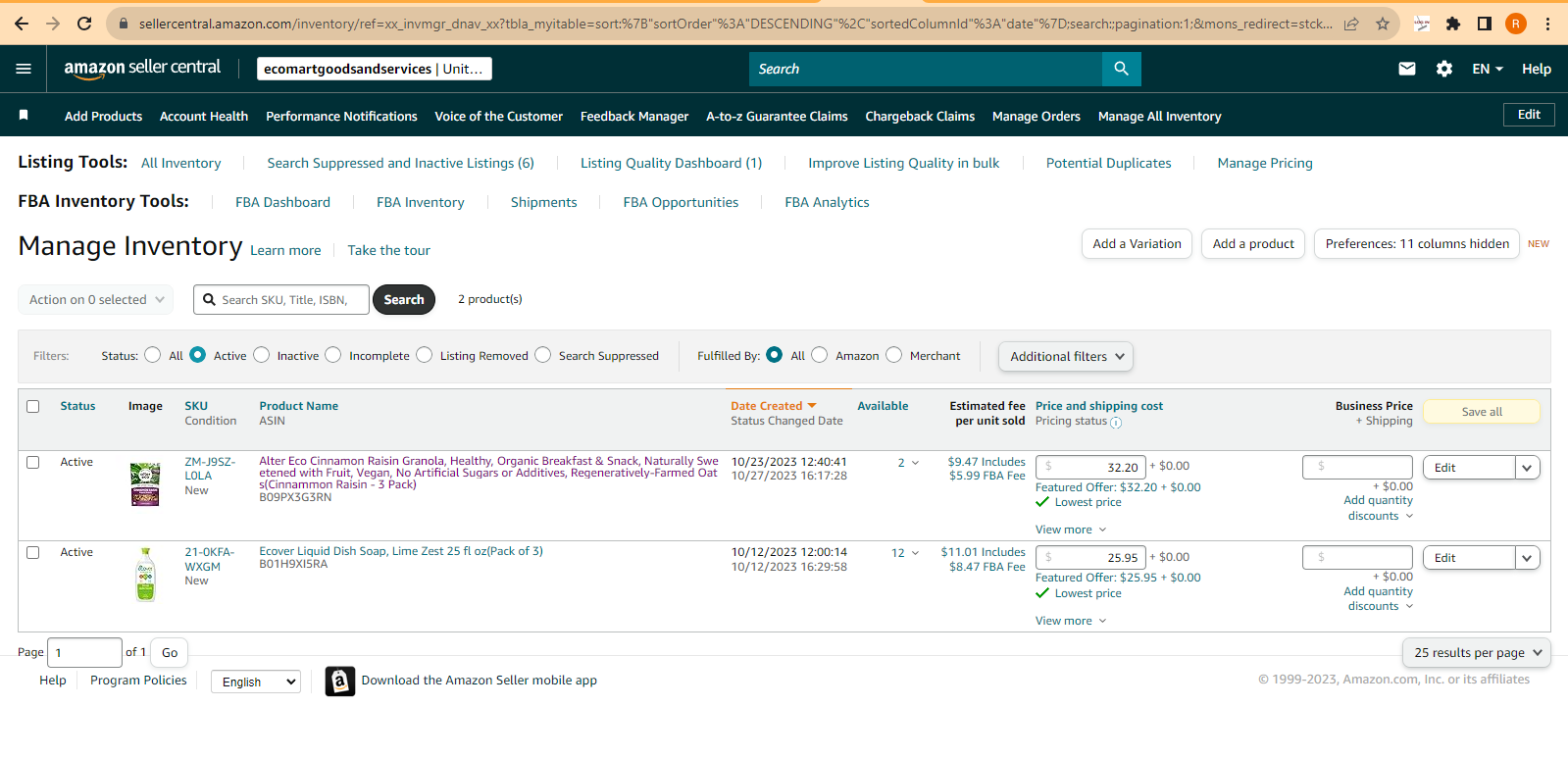Open the Take the tour link
1568x758 pixels.
point(389,250)
